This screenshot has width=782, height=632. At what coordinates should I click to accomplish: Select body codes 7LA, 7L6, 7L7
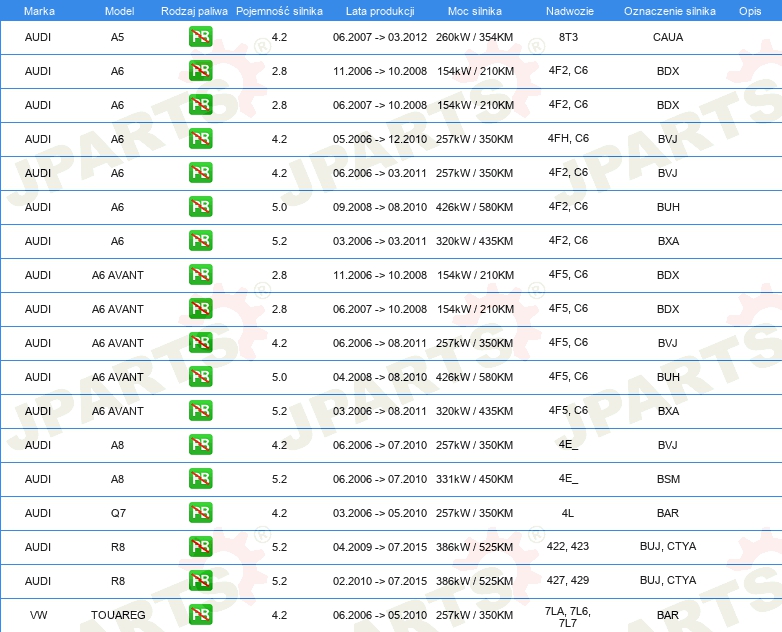pos(568,617)
